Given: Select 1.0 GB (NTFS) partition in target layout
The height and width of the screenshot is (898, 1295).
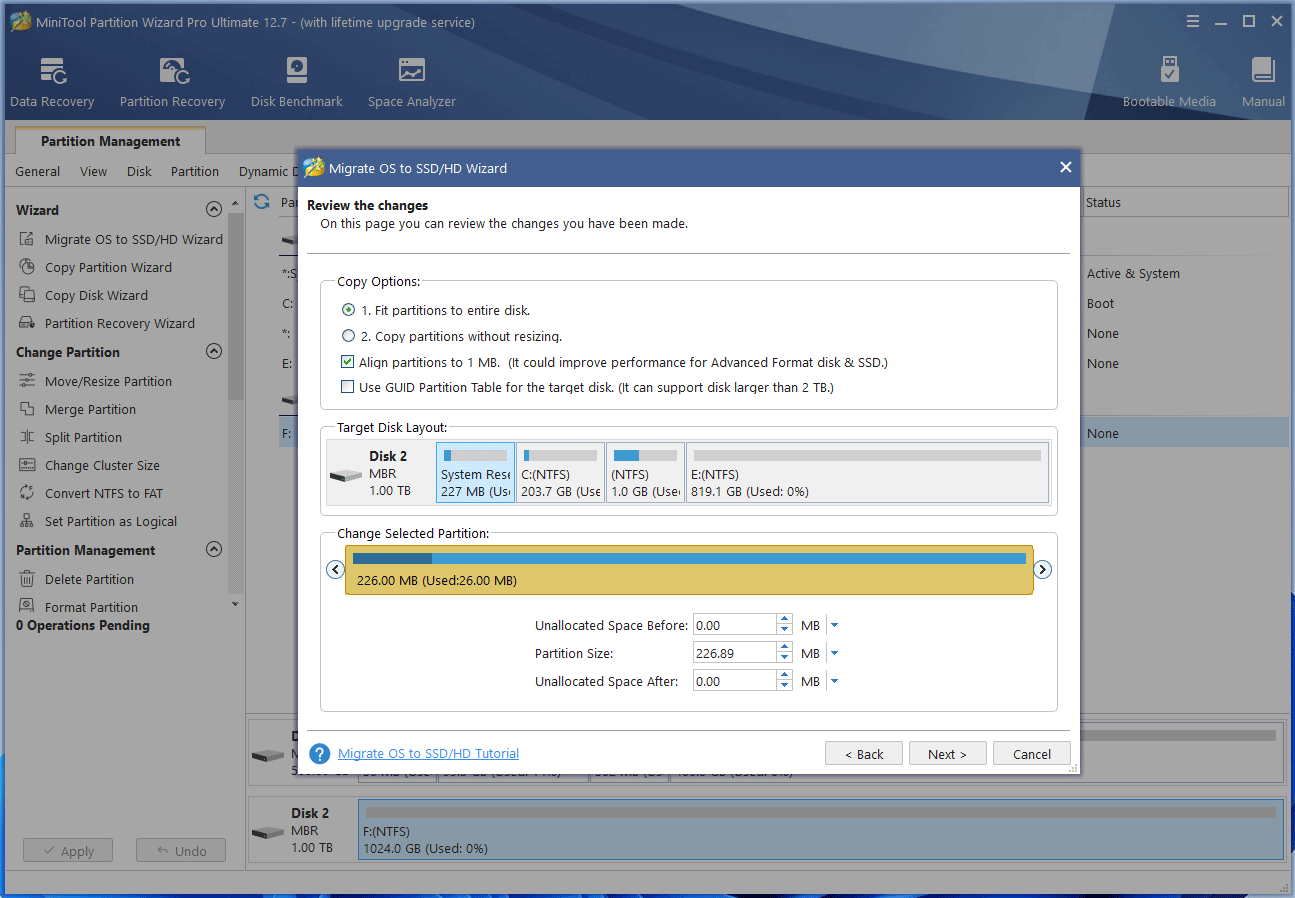Looking at the screenshot, I should click(x=645, y=473).
